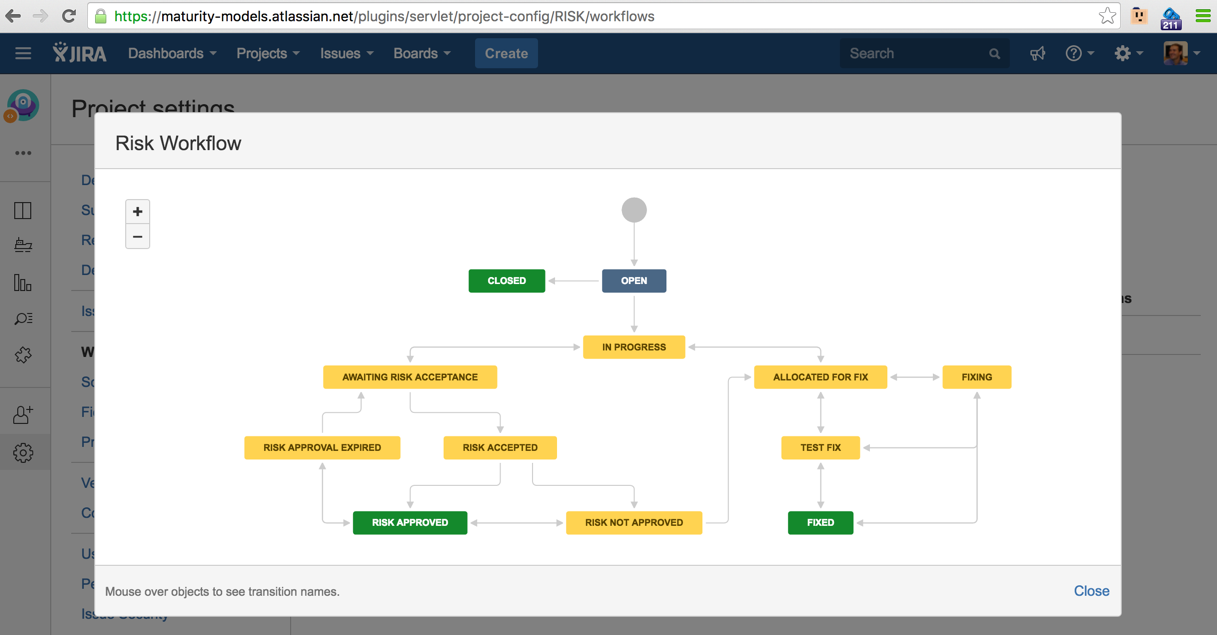Select the green RISK APPROVED status
The width and height of the screenshot is (1217, 635).
[x=410, y=523]
